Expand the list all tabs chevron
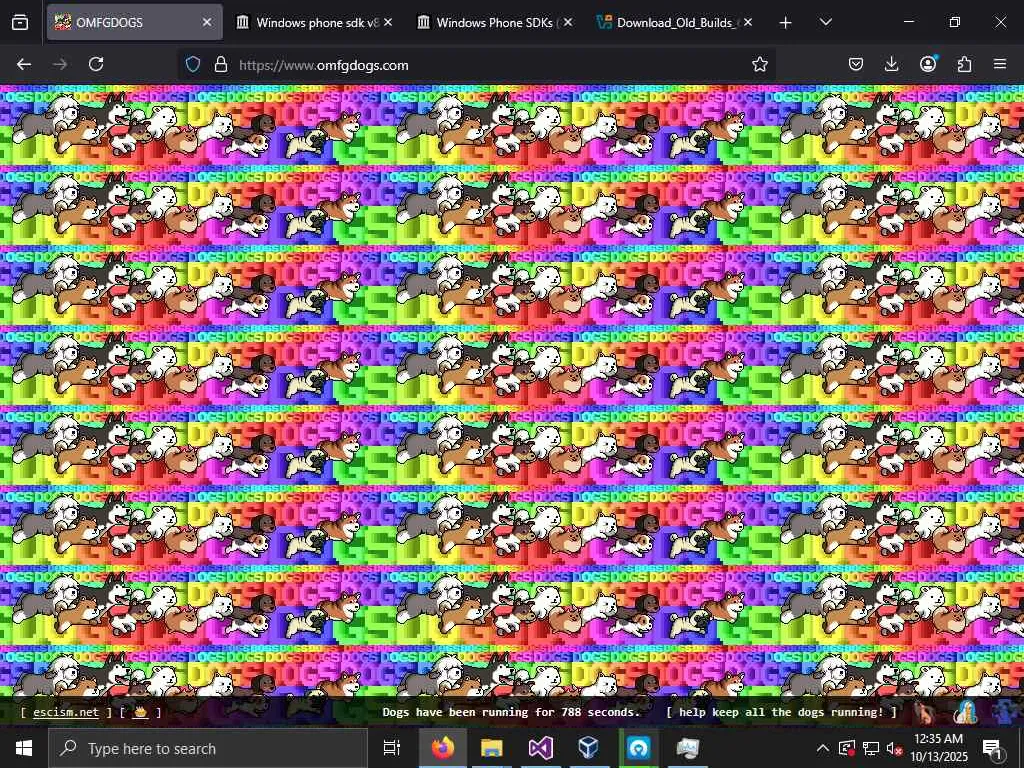The image size is (1024, 768). (825, 22)
